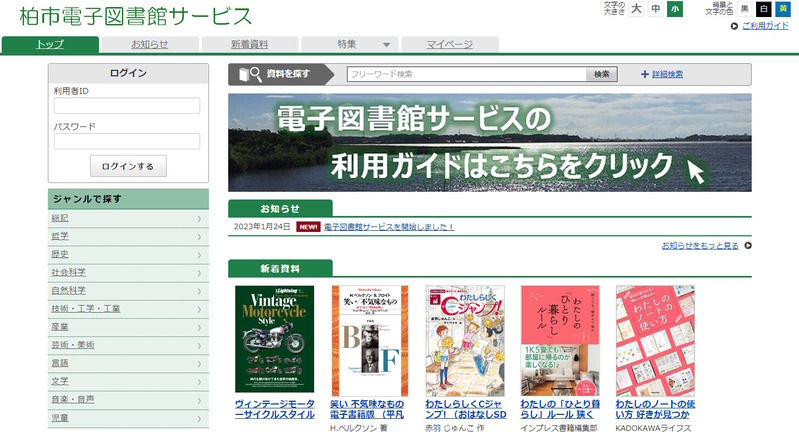The image size is (799, 432).
Task: Expand the 産業 genre chevron
Action: [199, 328]
